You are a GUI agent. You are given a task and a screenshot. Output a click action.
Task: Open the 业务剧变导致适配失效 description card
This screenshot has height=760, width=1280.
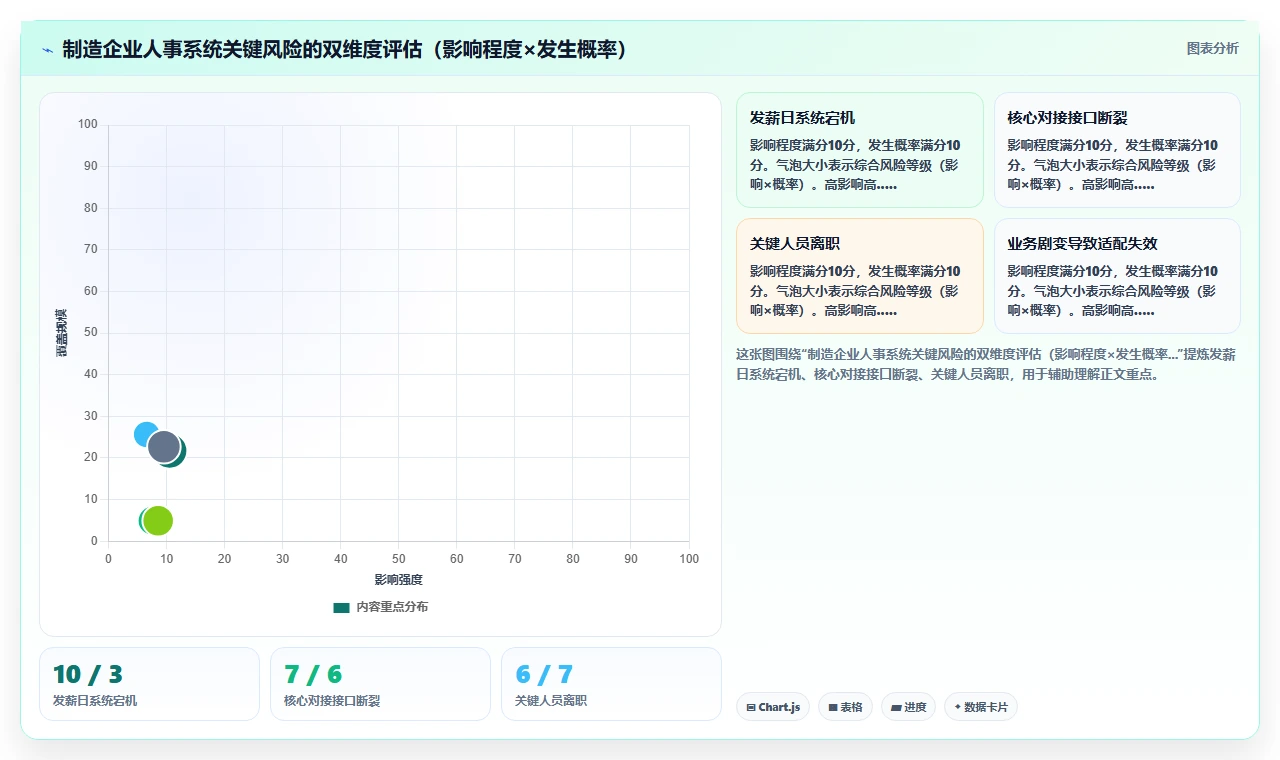click(1117, 276)
